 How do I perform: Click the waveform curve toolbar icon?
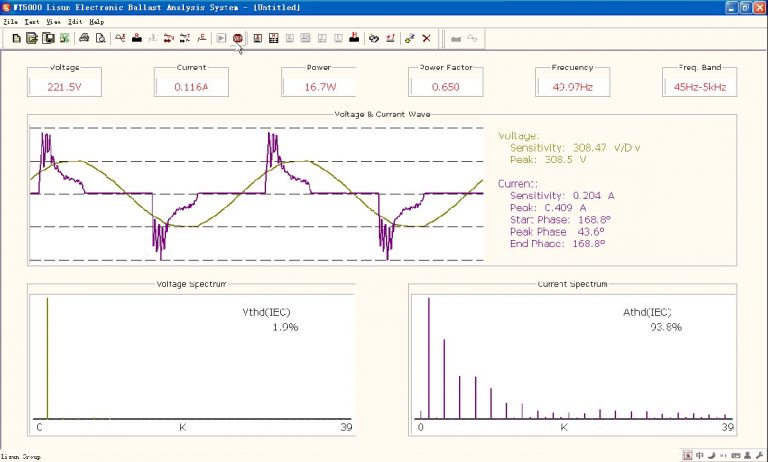tap(120, 38)
